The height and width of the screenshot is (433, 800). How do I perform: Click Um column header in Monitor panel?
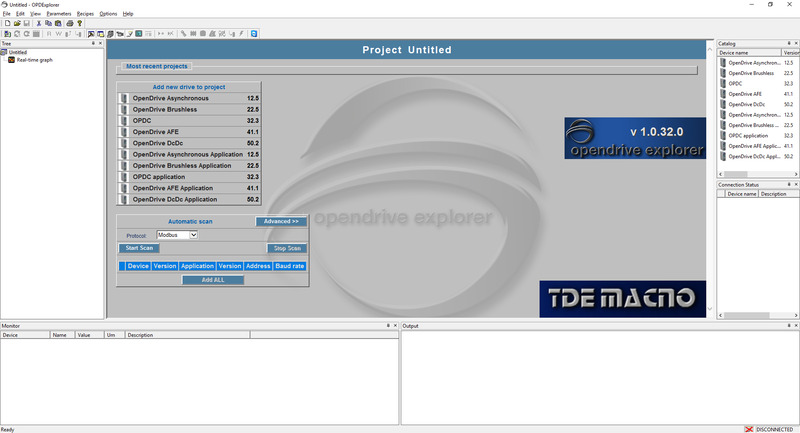[x=114, y=335]
